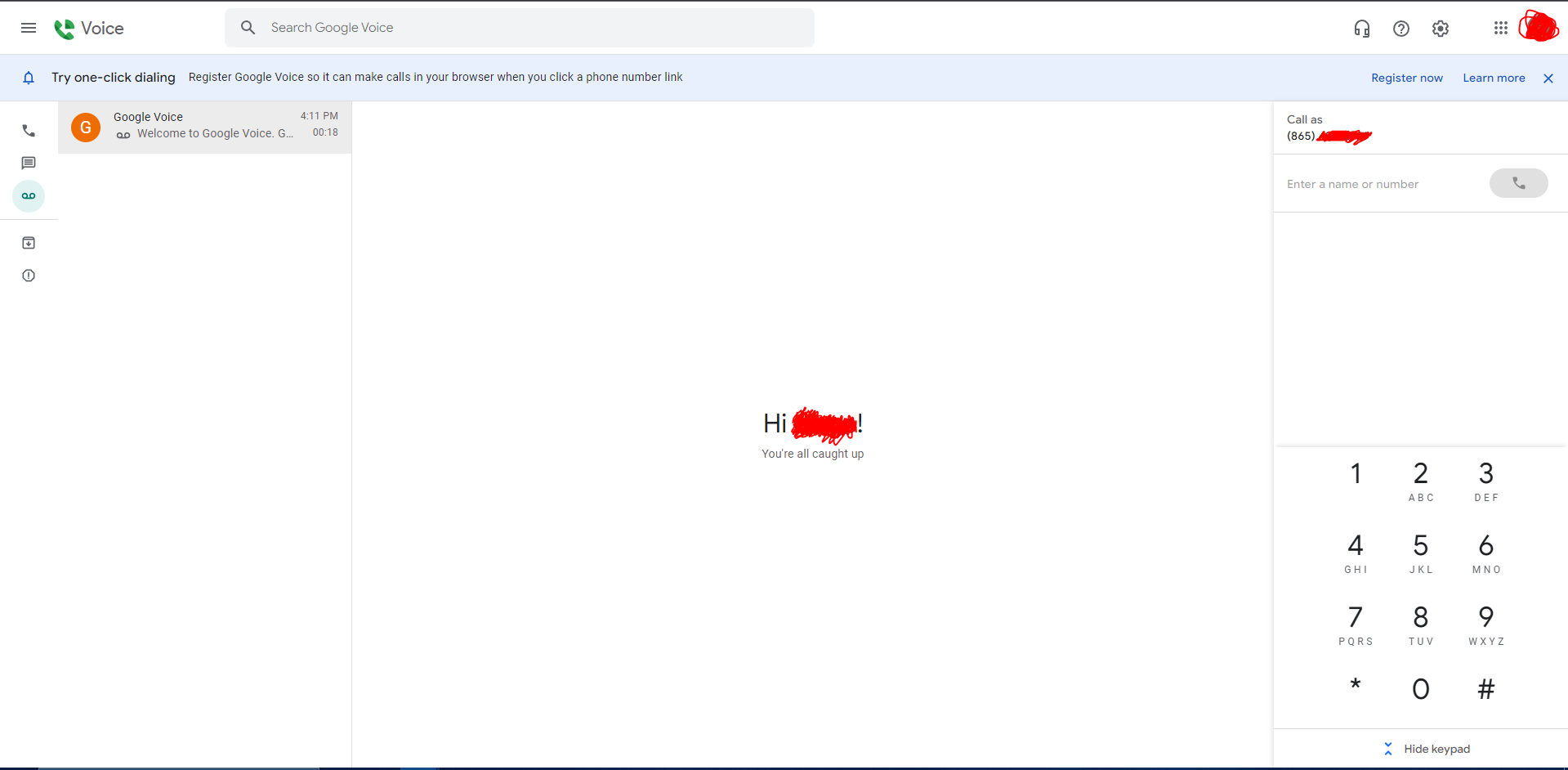The width and height of the screenshot is (1568, 770).
Task: Open the Google Voice welcome voicemail
Action: tap(204, 127)
